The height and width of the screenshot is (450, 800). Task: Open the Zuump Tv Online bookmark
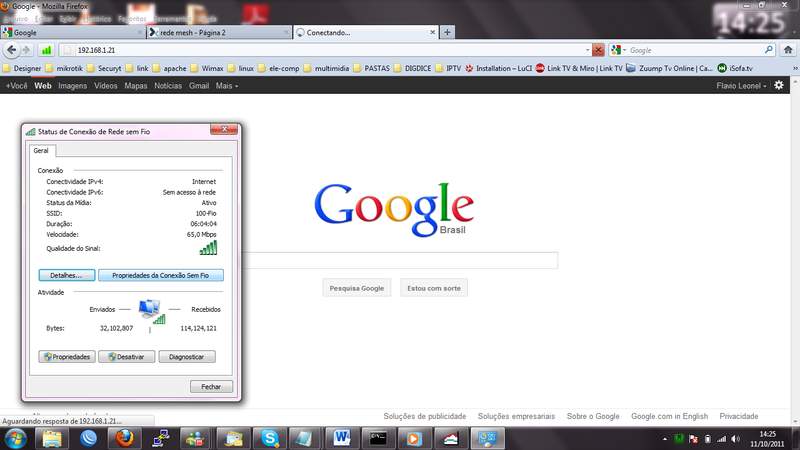(669, 68)
